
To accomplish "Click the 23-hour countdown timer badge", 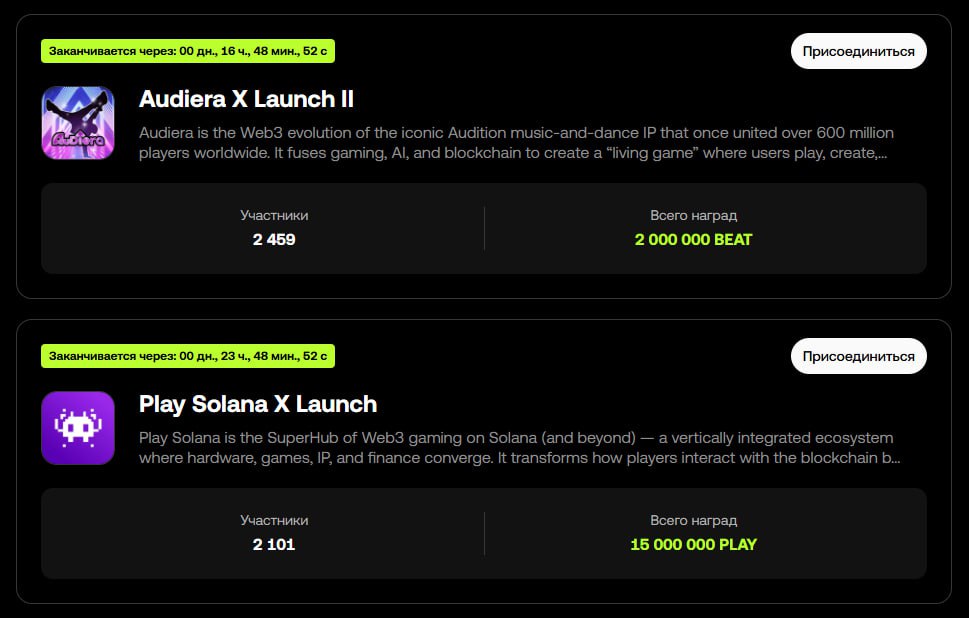I will pos(187,356).
